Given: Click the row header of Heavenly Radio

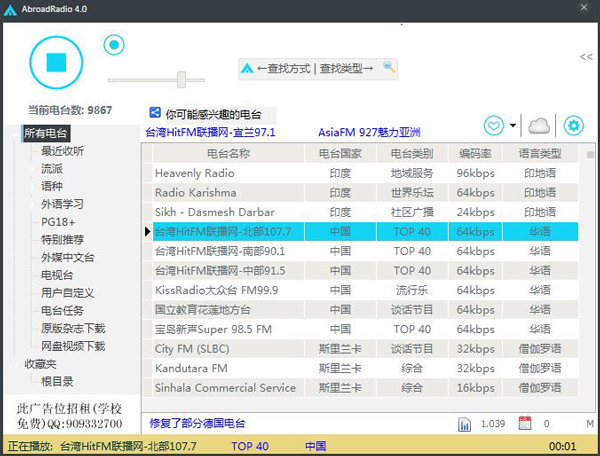Looking at the screenshot, I should 147,173.
